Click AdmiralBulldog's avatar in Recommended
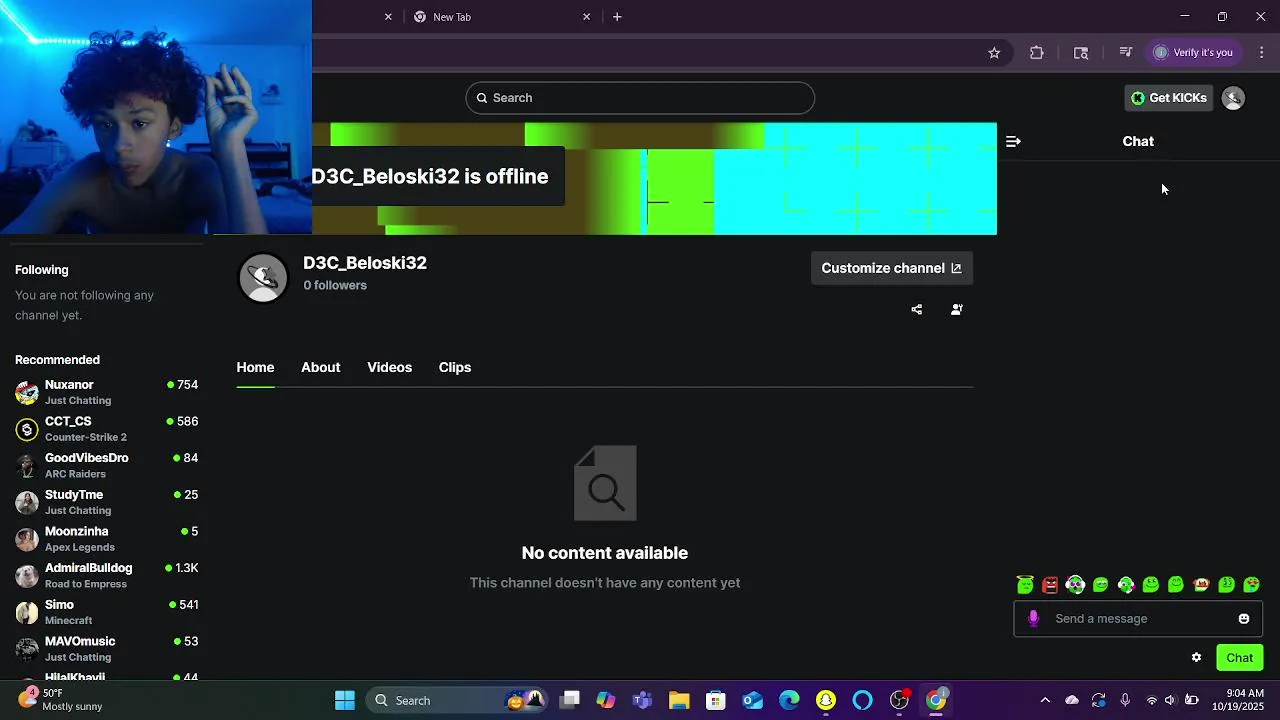Viewport: 1280px width, 720px height. click(27, 576)
